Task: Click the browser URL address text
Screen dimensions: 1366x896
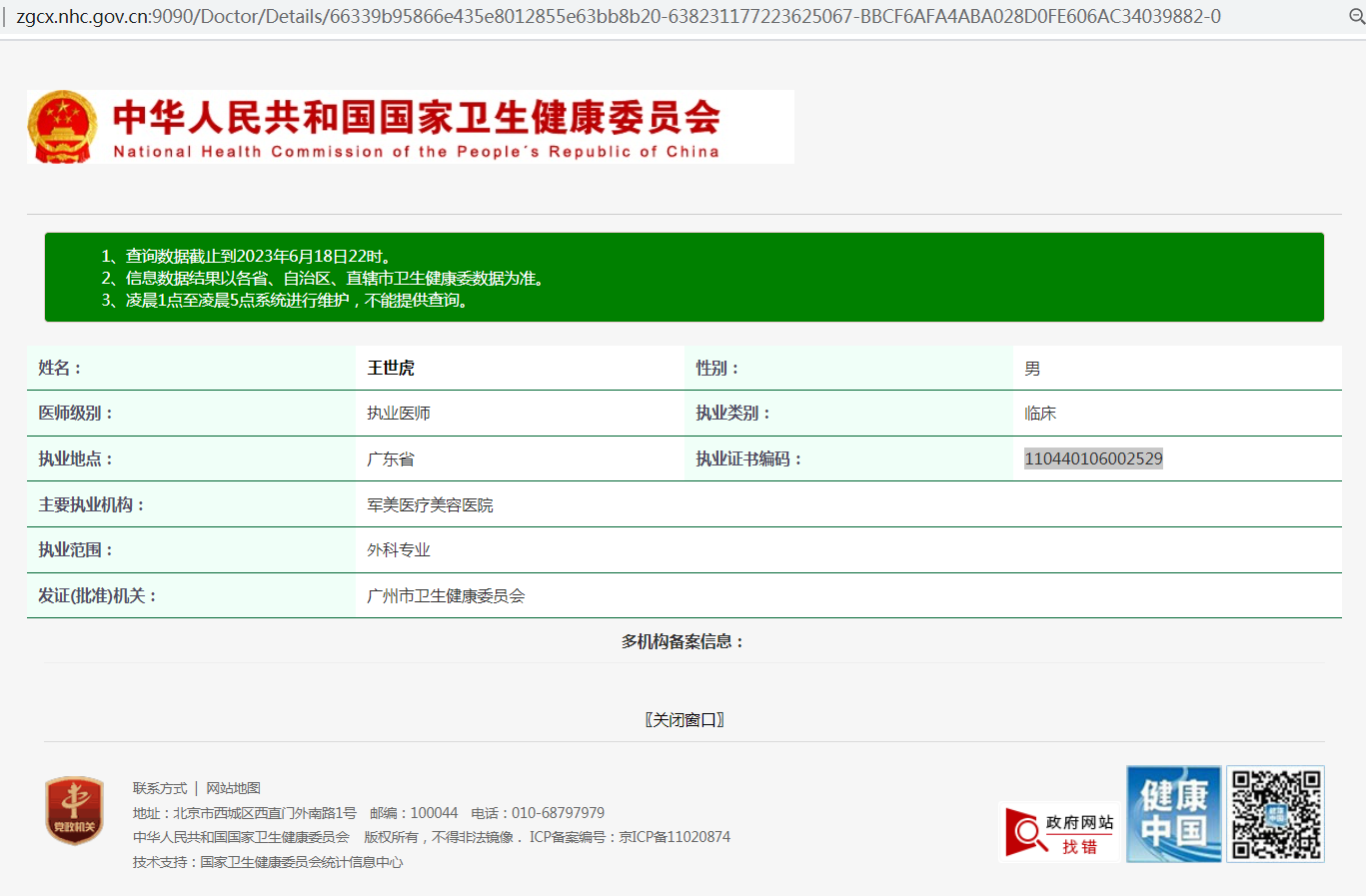Action: click(619, 16)
